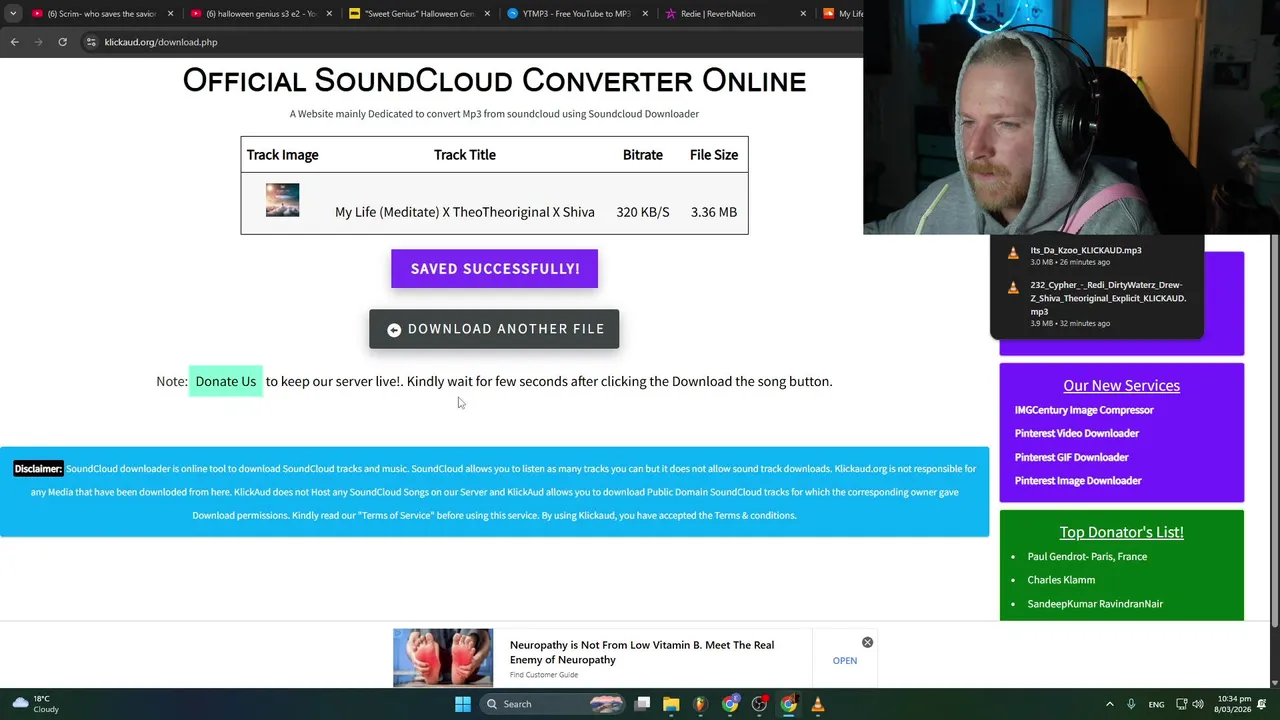1280x720 pixels.
Task: Open Pinterest GIF Downloader link
Action: pyautogui.click(x=1072, y=457)
